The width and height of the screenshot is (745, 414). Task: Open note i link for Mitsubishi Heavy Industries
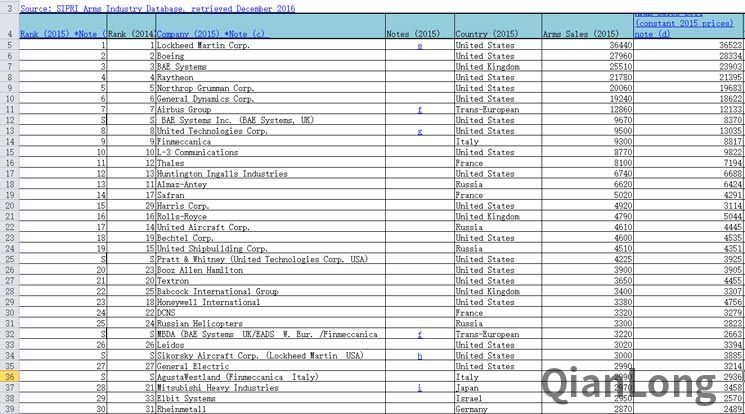[x=420, y=388]
